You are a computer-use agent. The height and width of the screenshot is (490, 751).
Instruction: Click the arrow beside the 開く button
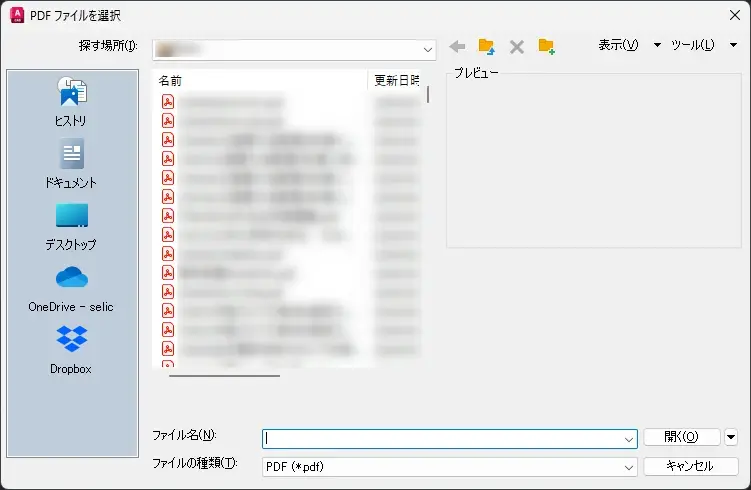click(731, 437)
